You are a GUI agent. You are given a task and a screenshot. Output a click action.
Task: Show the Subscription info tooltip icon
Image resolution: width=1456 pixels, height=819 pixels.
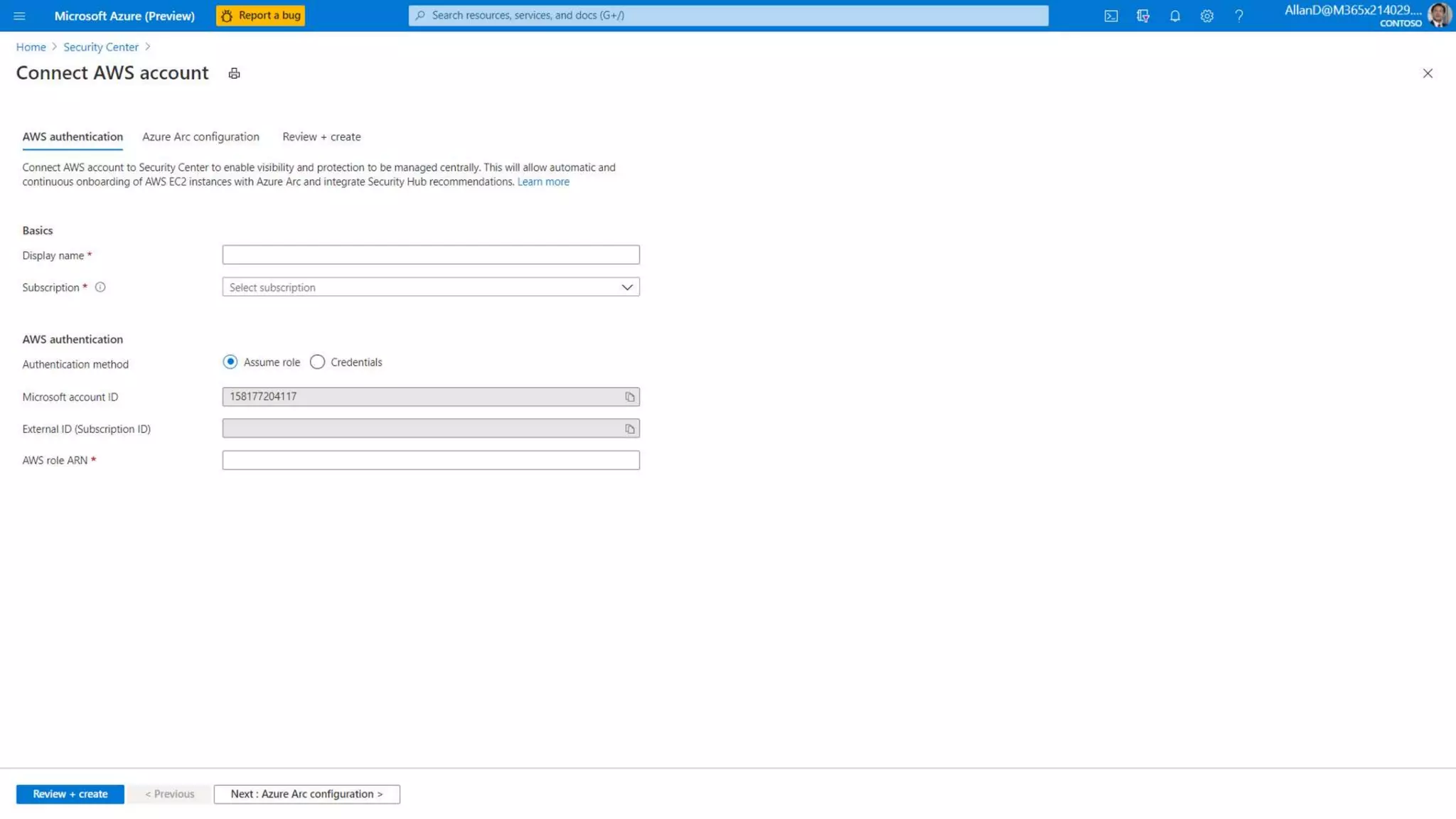[x=100, y=287]
